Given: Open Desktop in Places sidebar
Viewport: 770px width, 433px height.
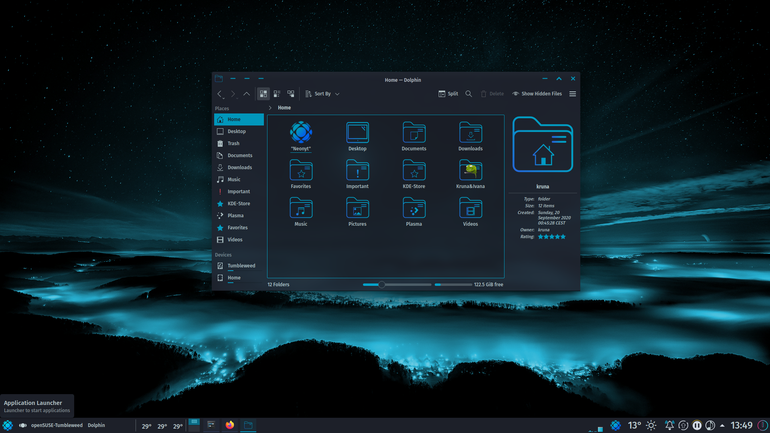Looking at the screenshot, I should [x=239, y=132].
